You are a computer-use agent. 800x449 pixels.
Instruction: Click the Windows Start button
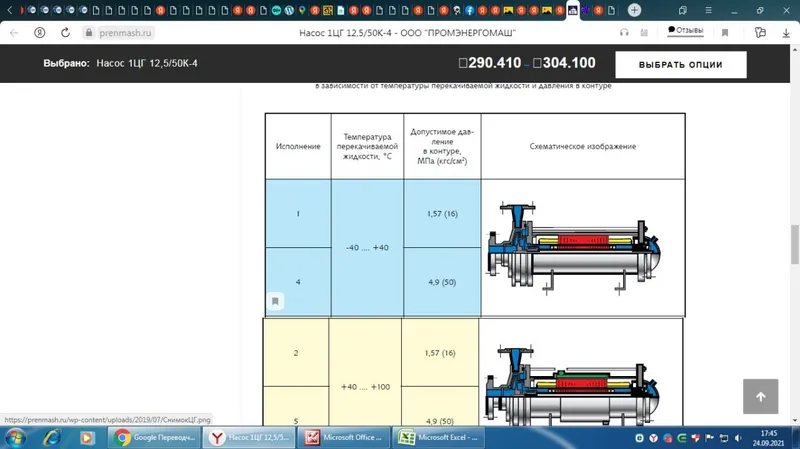(x=15, y=438)
